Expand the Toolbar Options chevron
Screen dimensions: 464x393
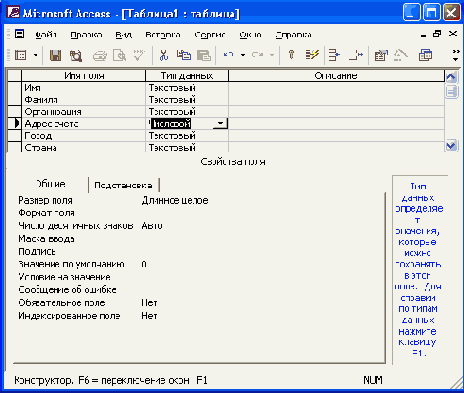click(455, 55)
